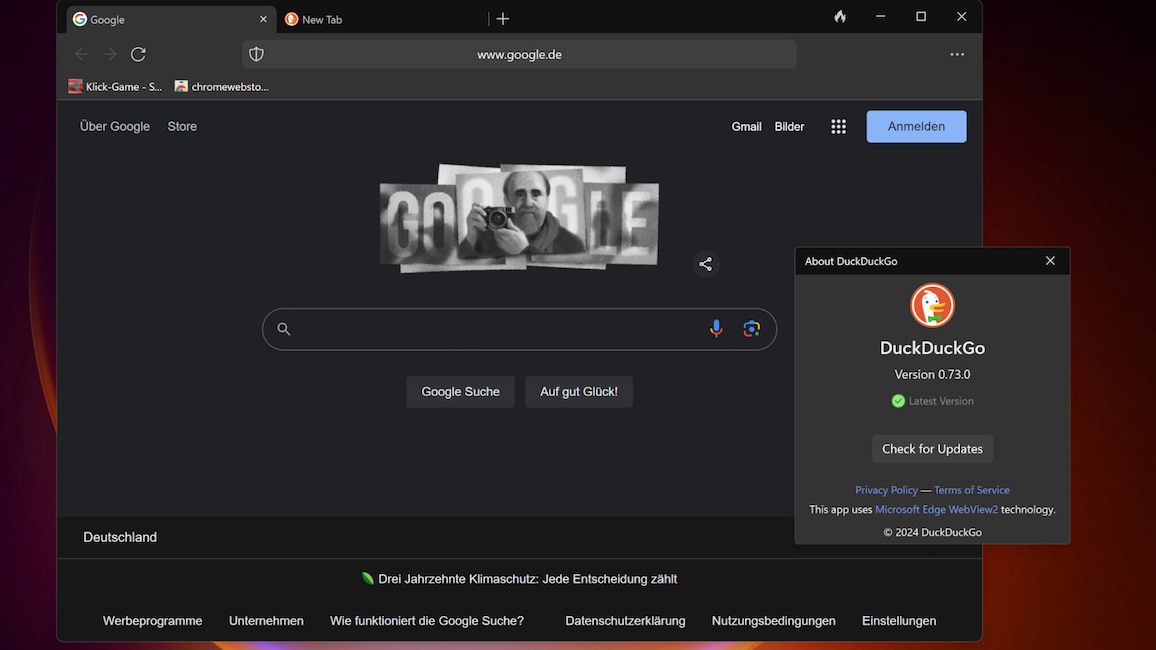This screenshot has width=1156, height=650.
Task: Start voice search with microphone icon
Action: pos(716,329)
